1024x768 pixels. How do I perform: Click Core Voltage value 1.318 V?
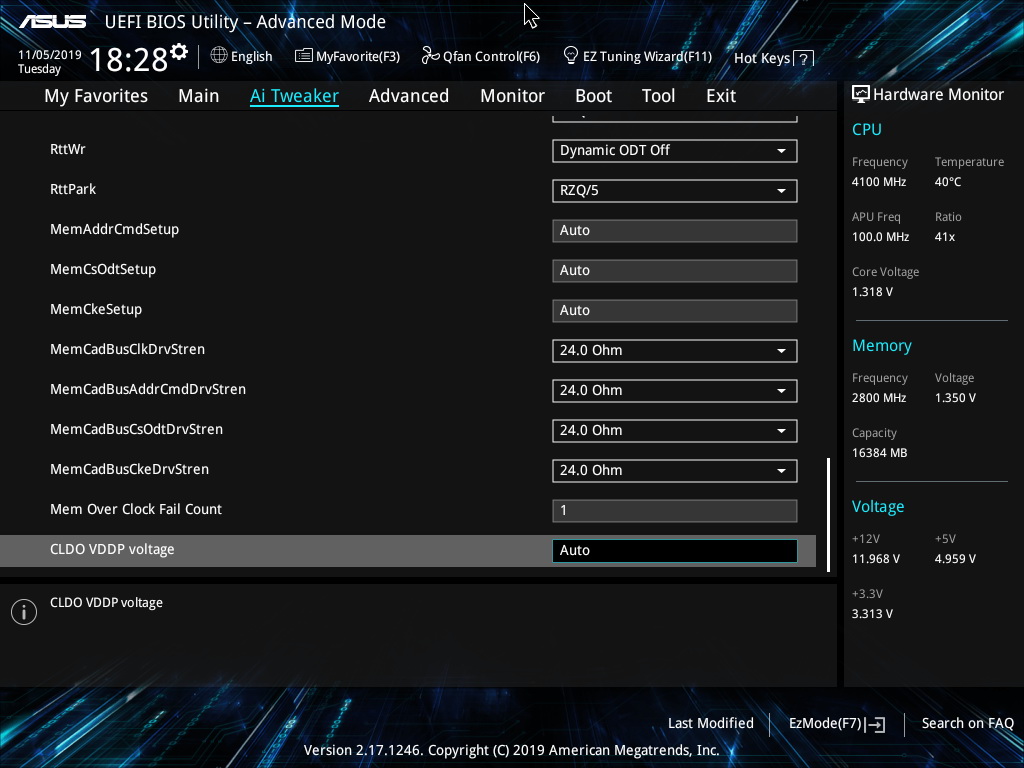(x=872, y=292)
